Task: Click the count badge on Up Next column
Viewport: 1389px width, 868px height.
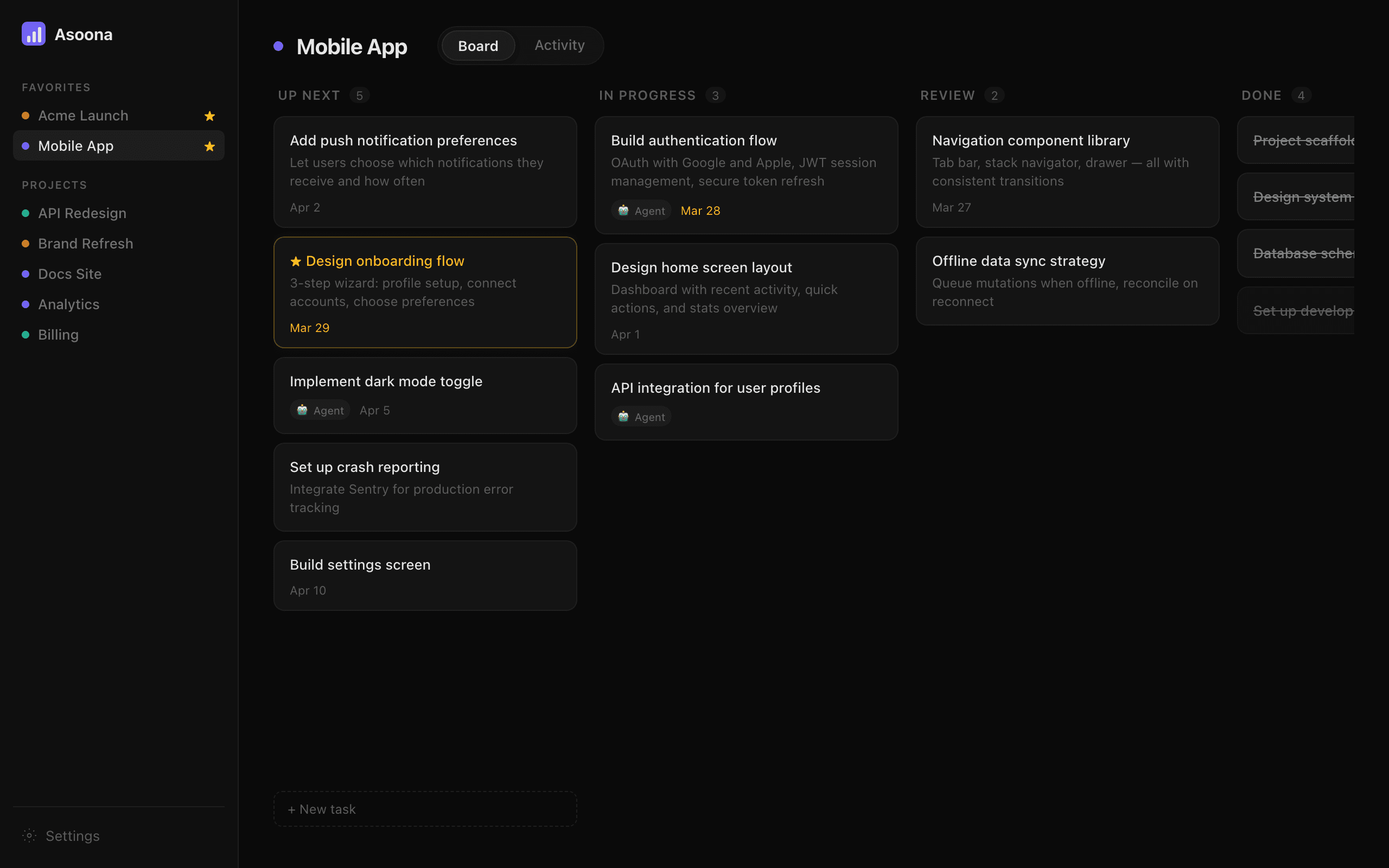Action: (x=359, y=95)
